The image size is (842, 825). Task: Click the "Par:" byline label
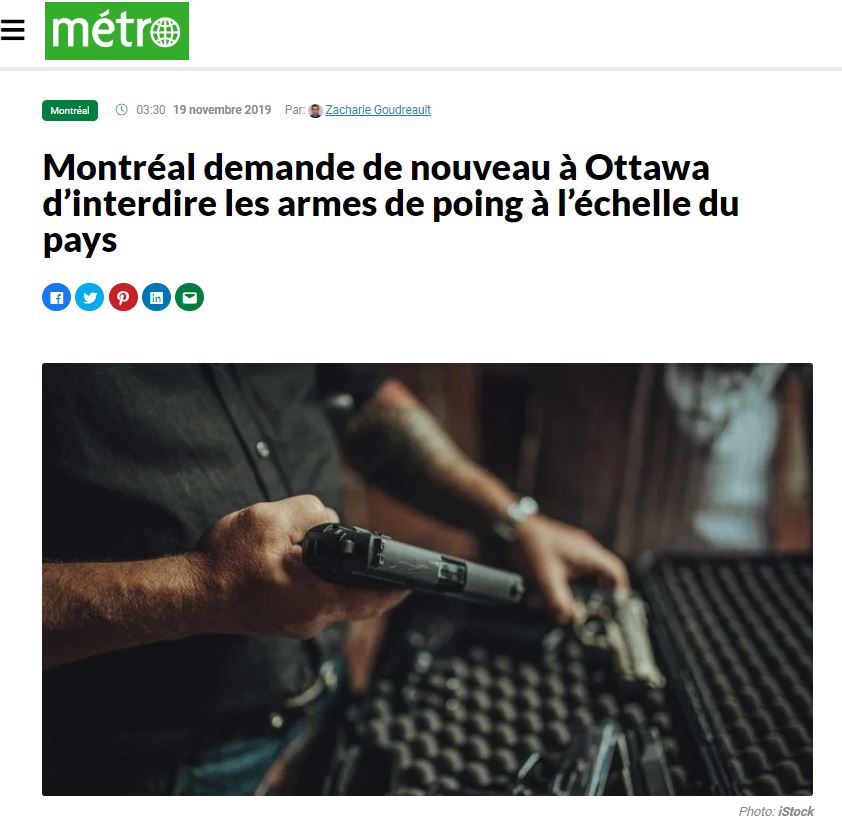pos(295,110)
